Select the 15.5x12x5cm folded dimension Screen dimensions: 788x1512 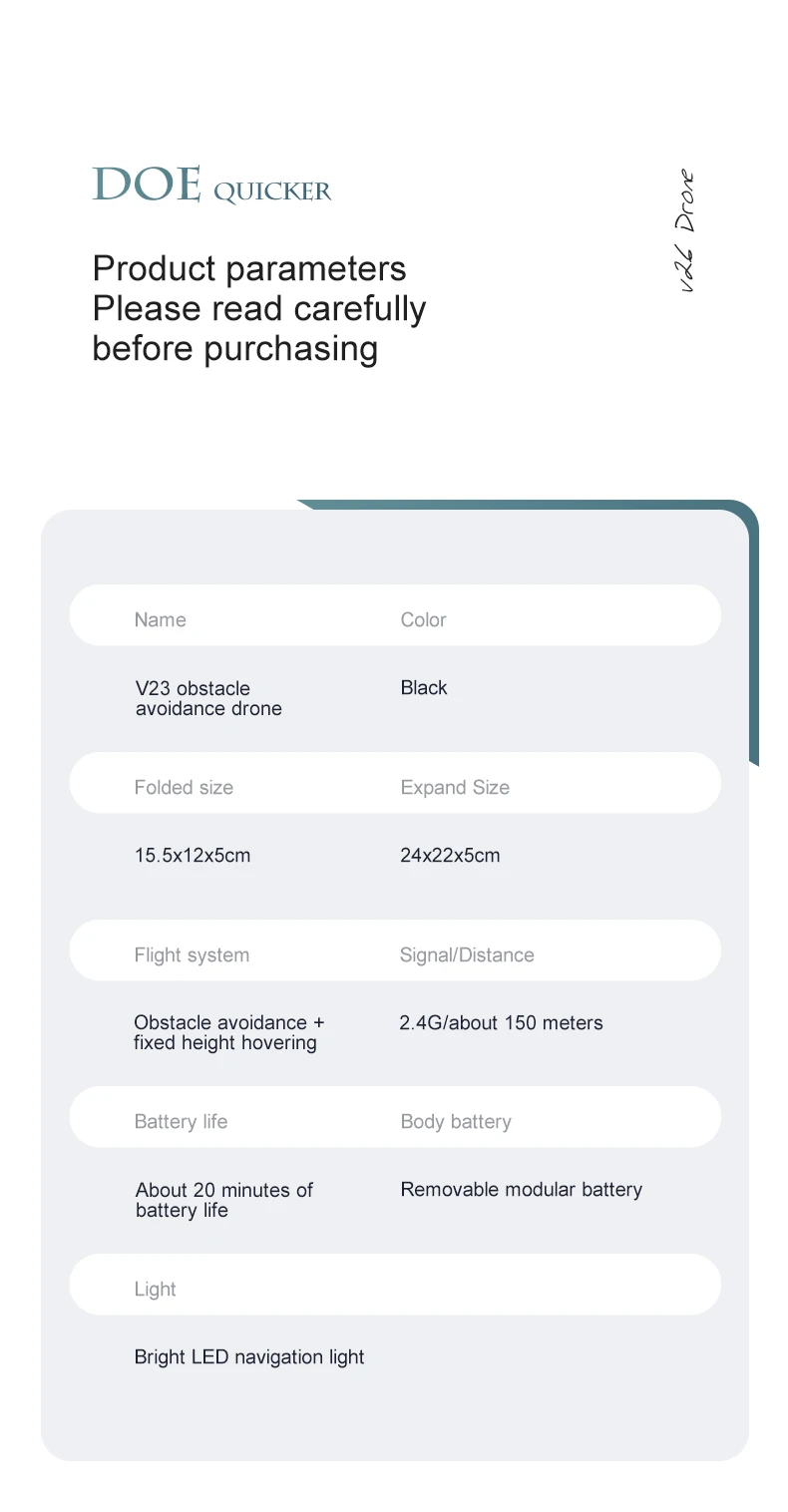(x=193, y=855)
